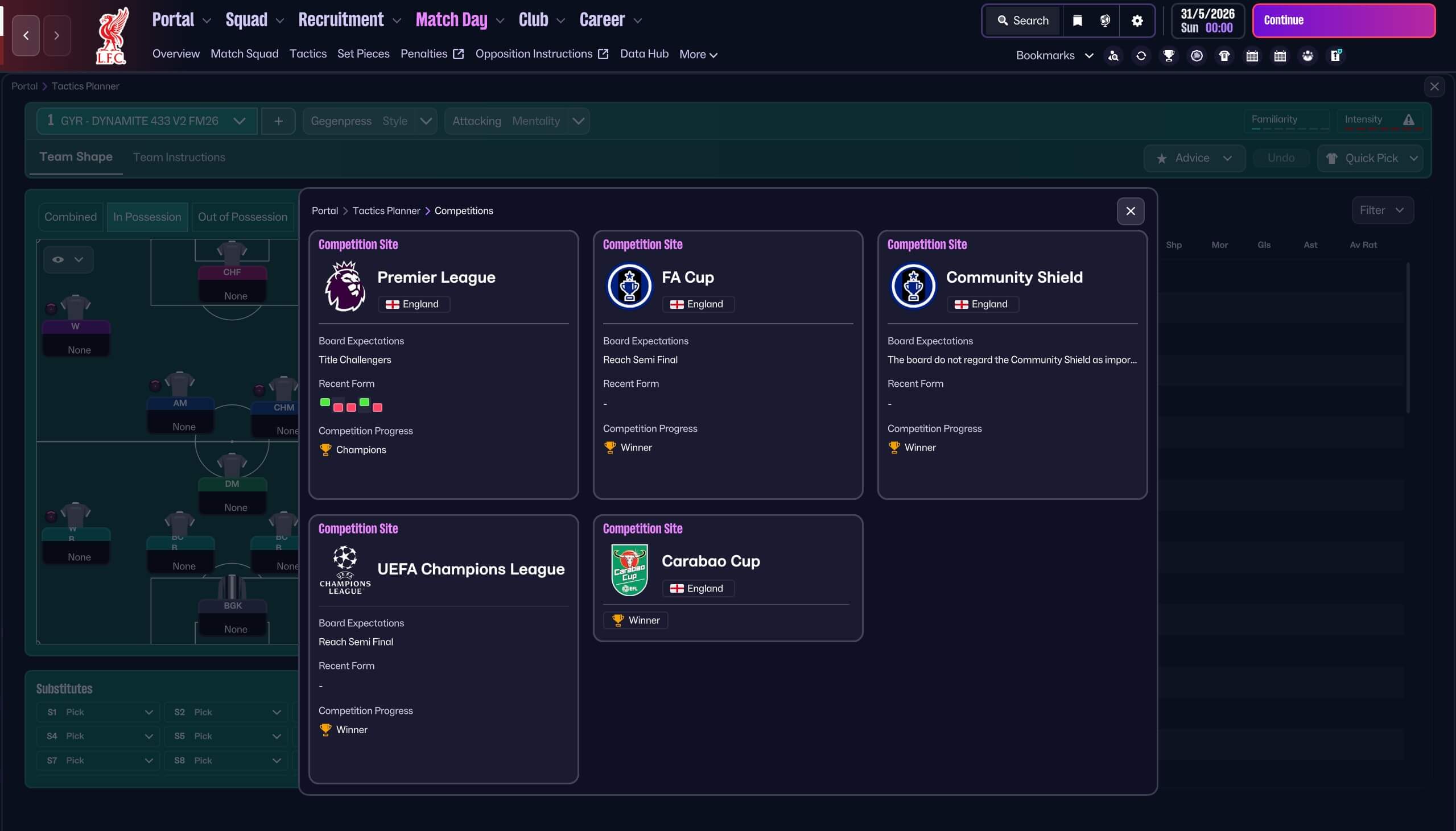Open the world globe icon
The height and width of the screenshot is (831, 1456).
click(x=1105, y=20)
